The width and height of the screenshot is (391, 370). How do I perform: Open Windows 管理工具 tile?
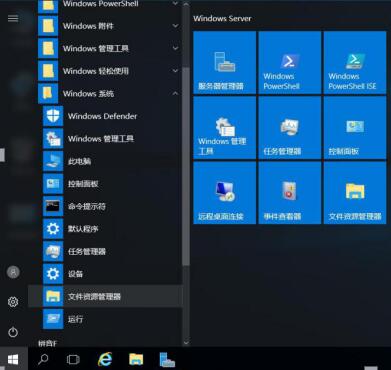[x=225, y=128]
